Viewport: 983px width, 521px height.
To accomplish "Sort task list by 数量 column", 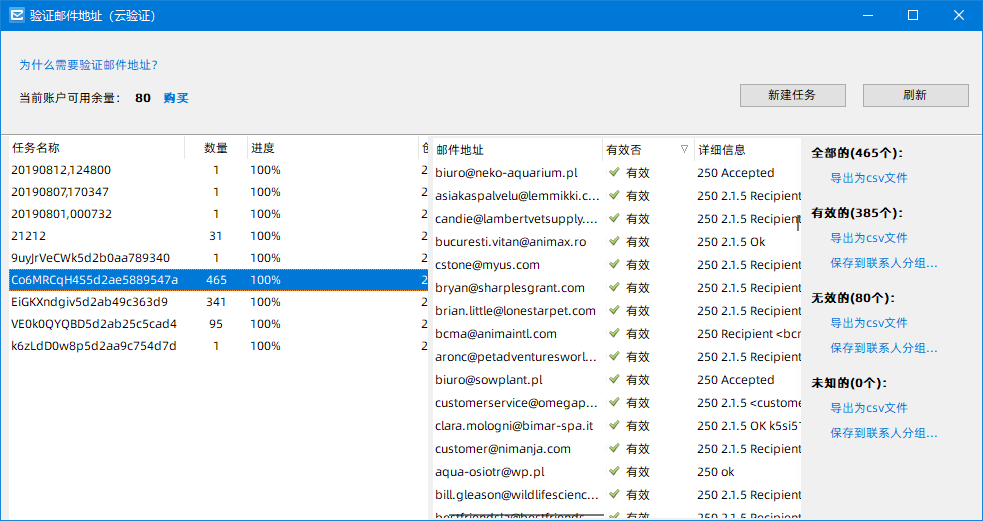I will click(x=216, y=149).
